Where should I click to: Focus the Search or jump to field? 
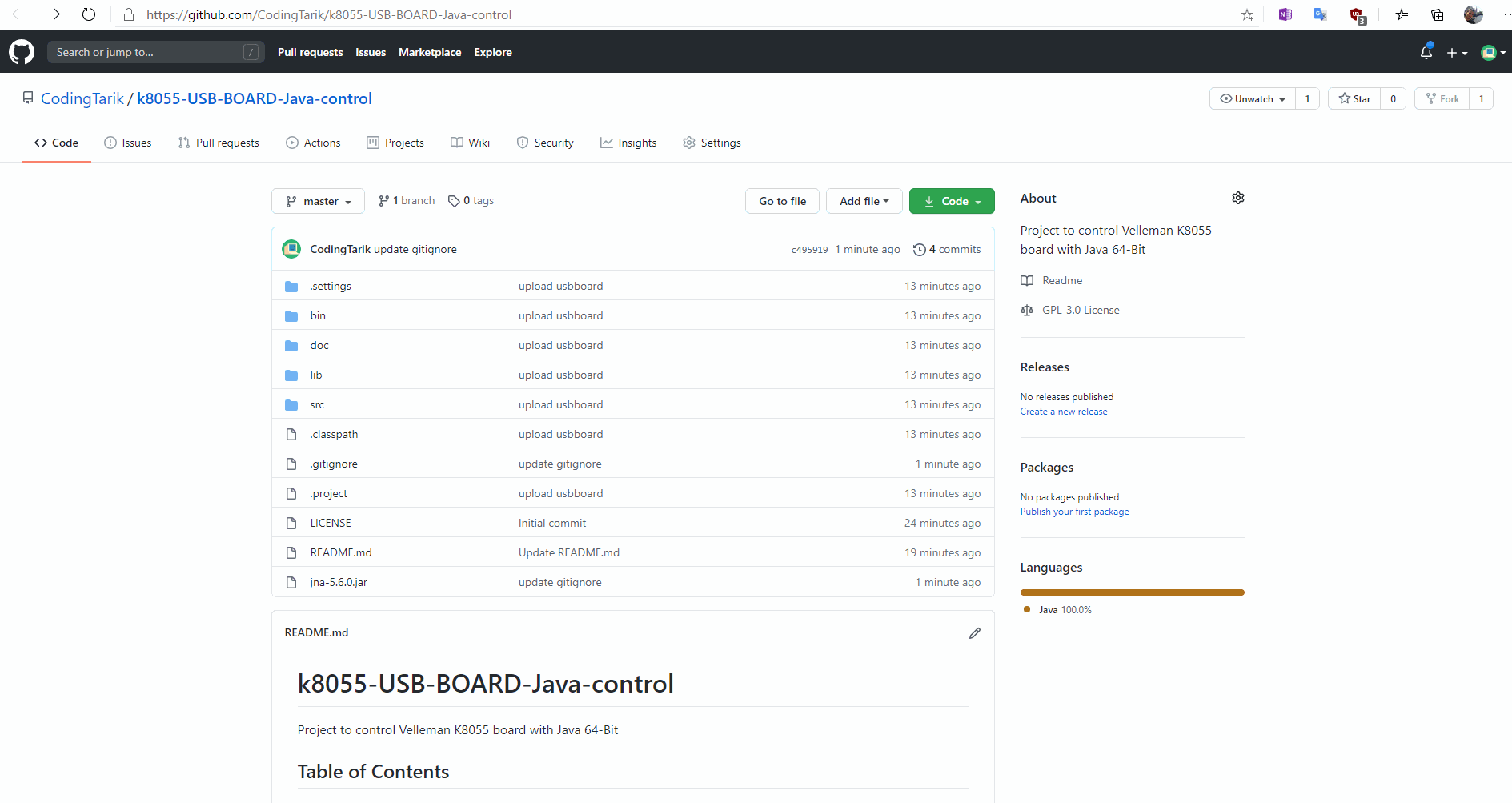coord(154,52)
